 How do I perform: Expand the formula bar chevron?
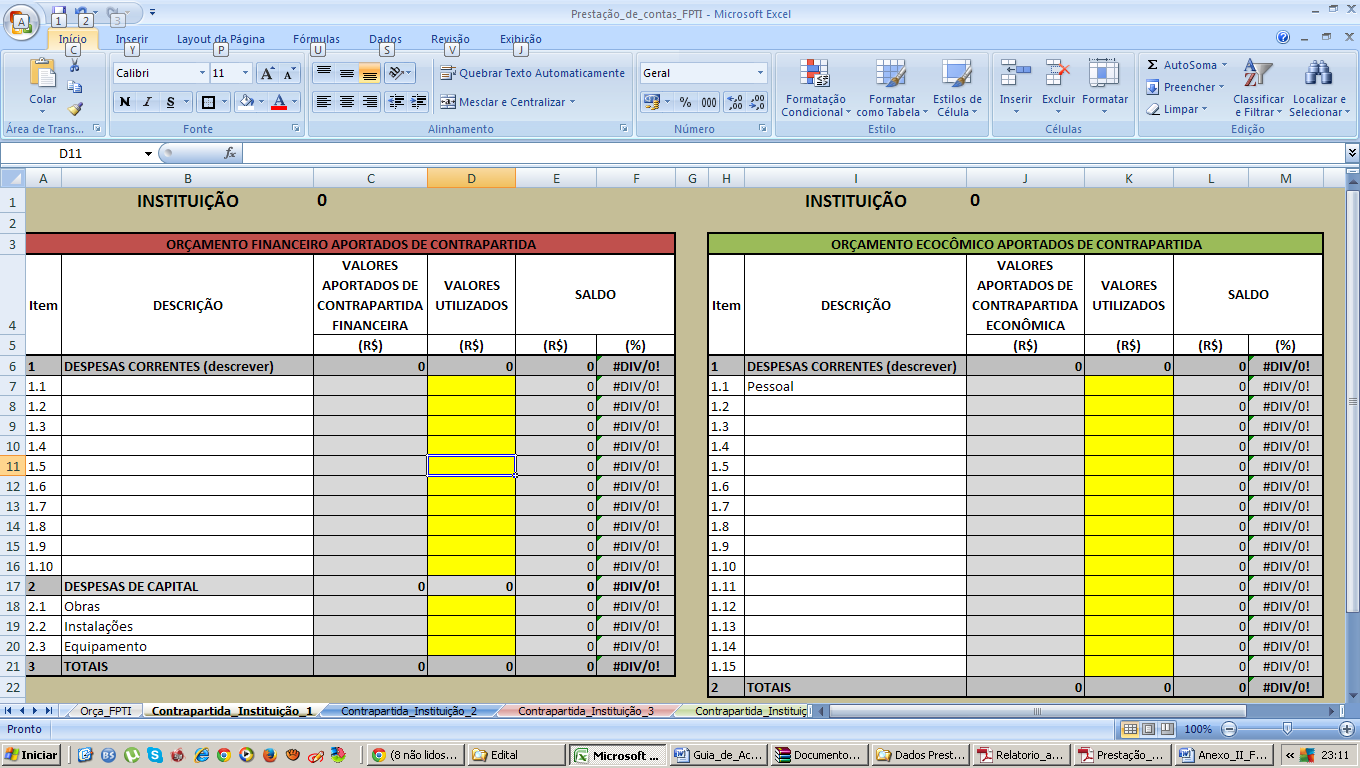(1352, 153)
